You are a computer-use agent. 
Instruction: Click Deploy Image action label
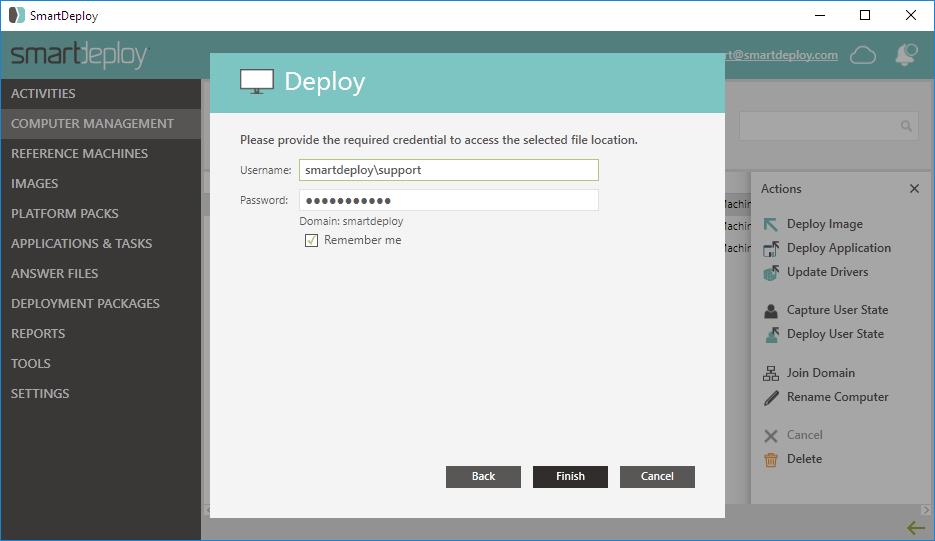(825, 224)
